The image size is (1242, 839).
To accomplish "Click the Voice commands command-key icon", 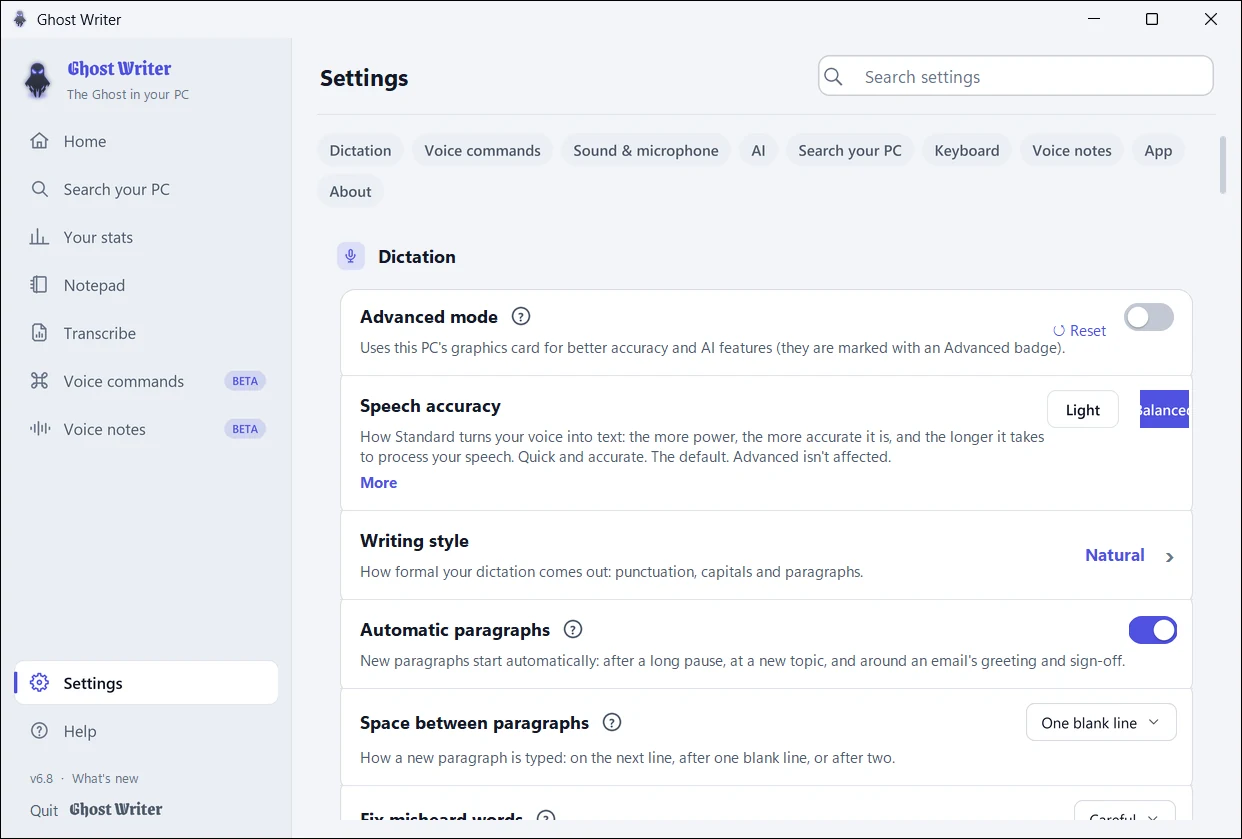I will pos(39,381).
